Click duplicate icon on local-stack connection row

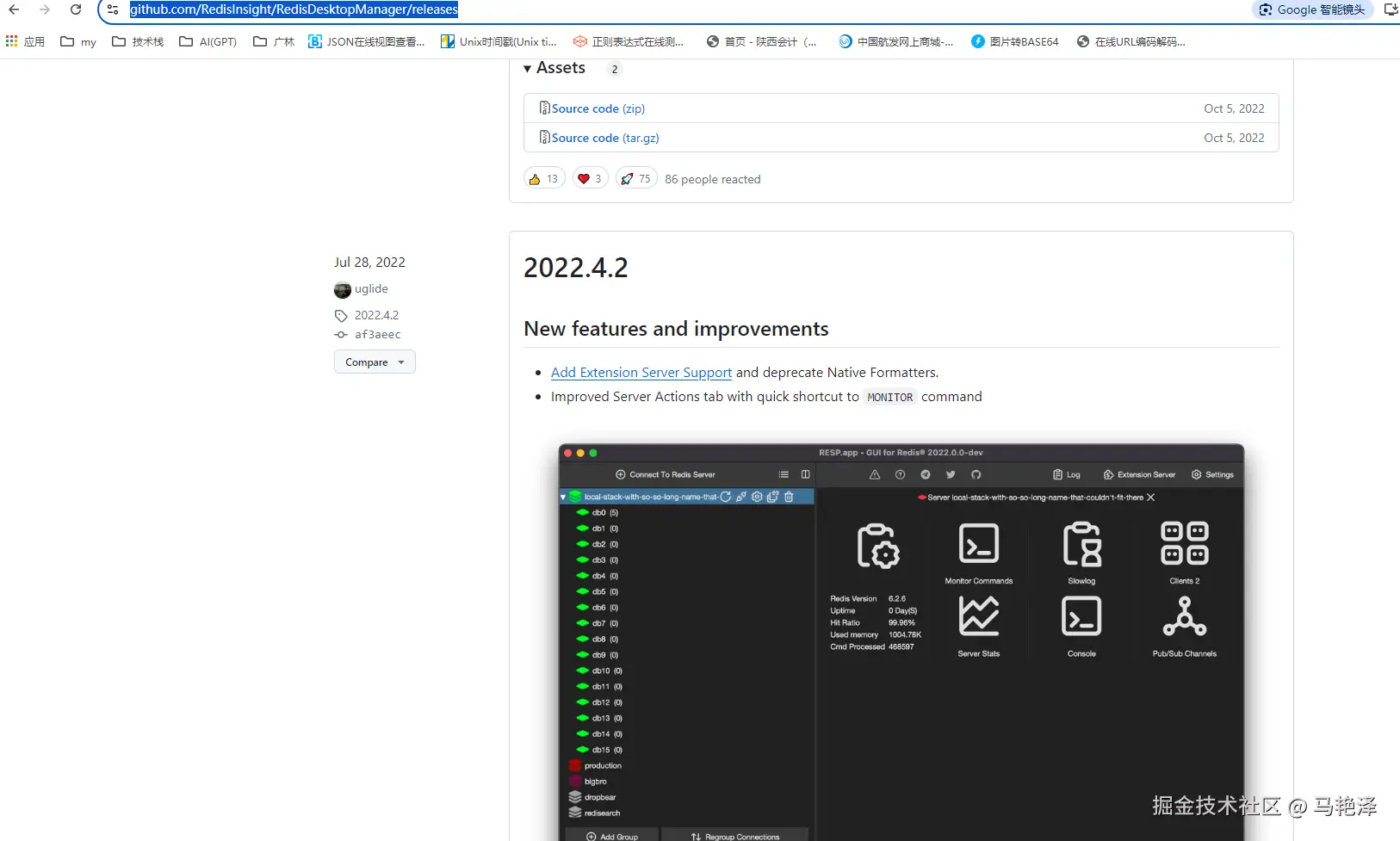[772, 497]
